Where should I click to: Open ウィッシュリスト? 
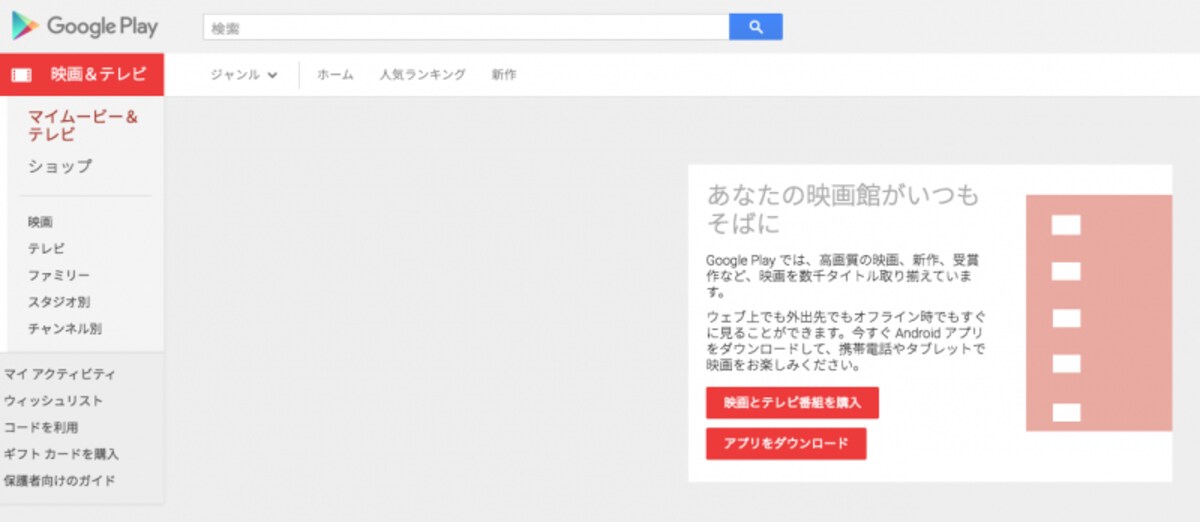(53, 401)
